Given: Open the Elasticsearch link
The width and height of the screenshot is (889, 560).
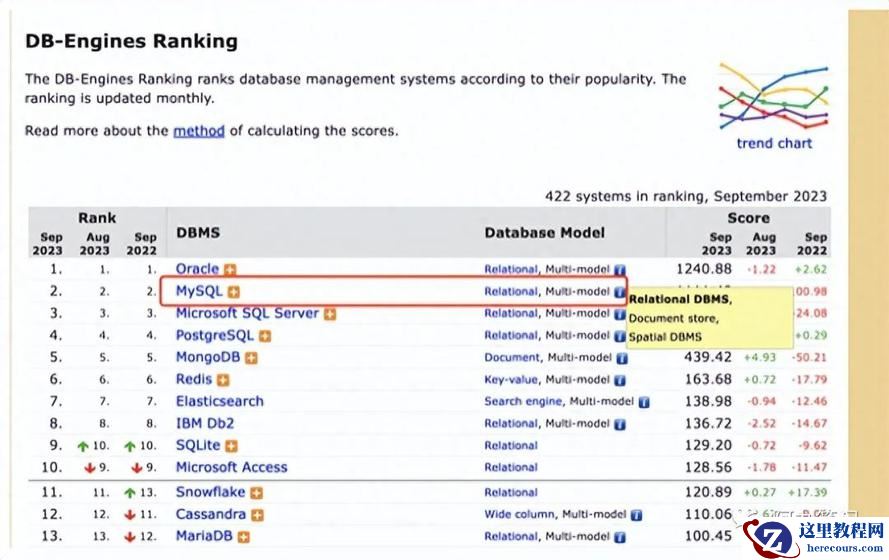Looking at the screenshot, I should 219,401.
